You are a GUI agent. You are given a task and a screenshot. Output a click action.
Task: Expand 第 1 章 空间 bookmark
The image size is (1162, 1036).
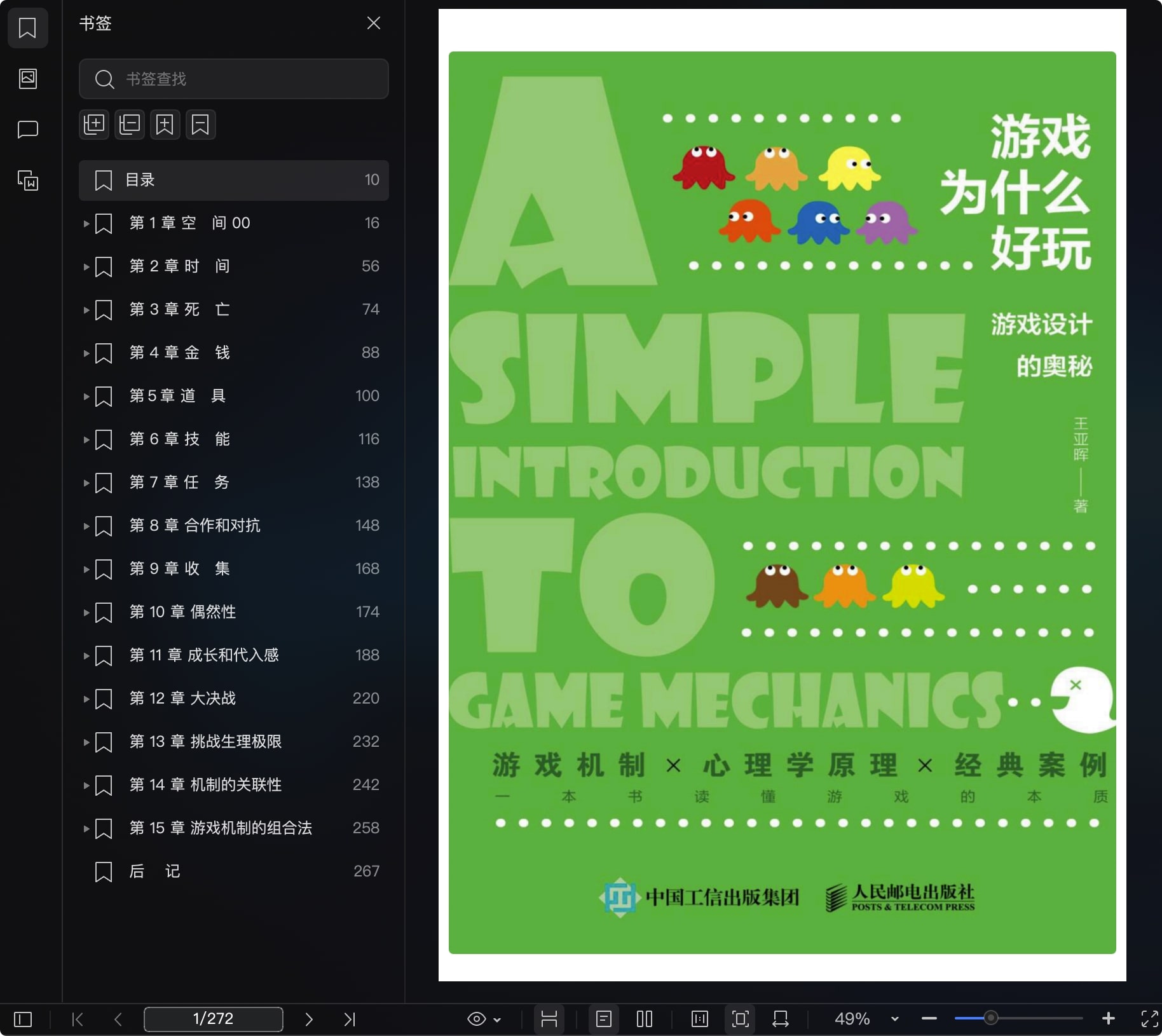pyautogui.click(x=86, y=224)
